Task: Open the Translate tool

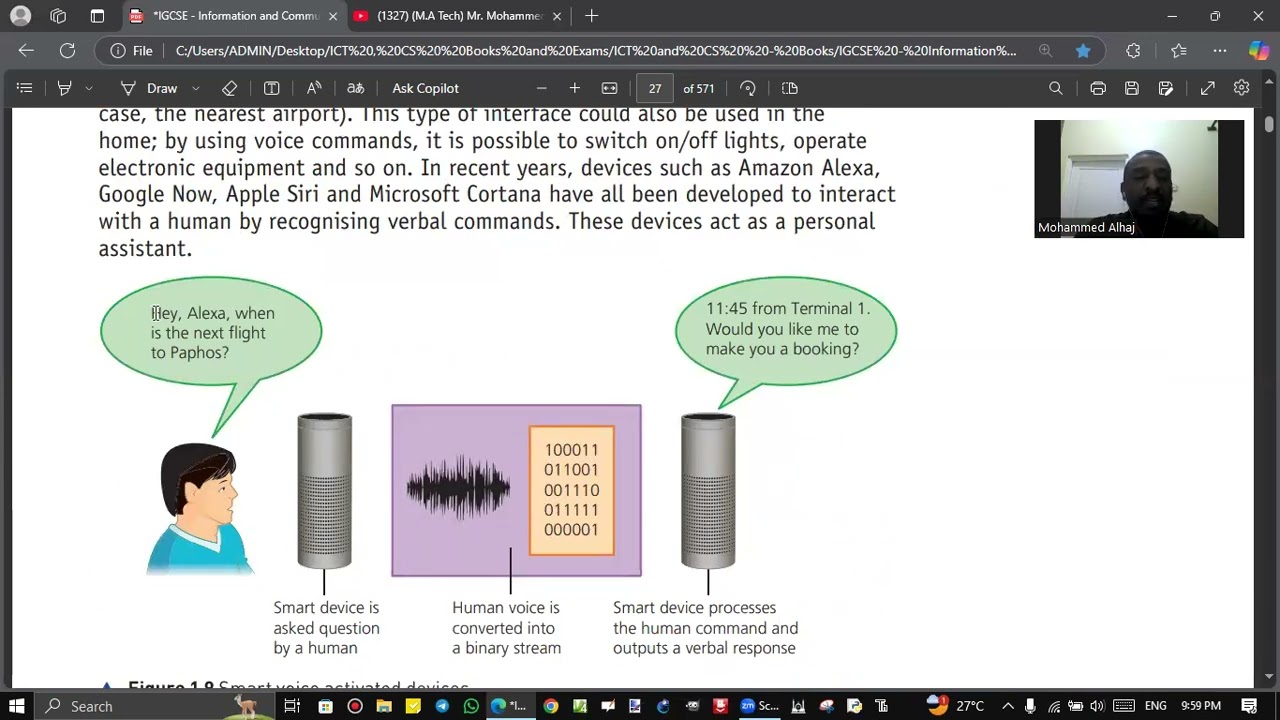Action: click(355, 88)
